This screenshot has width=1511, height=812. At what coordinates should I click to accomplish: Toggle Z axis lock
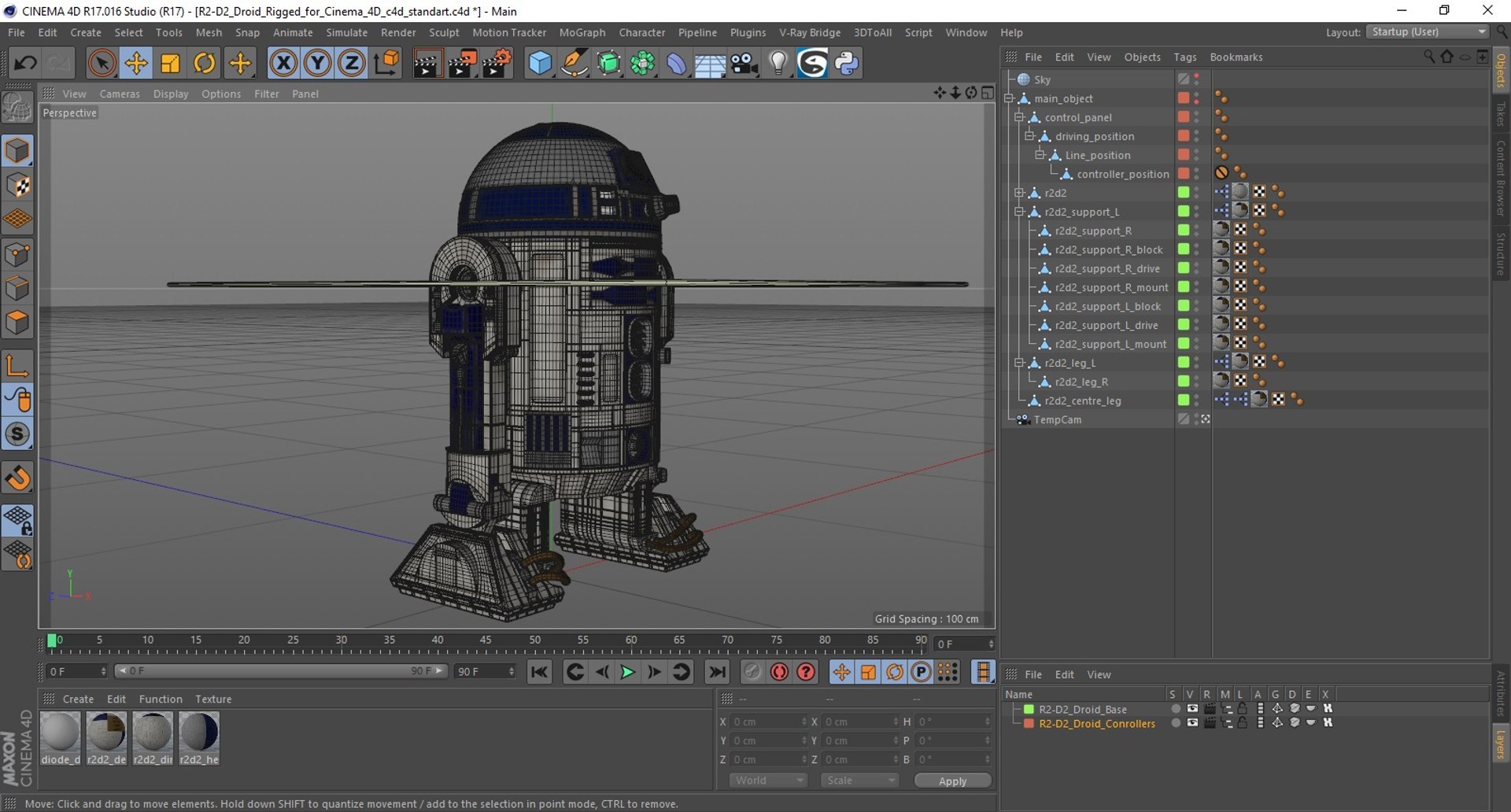(352, 63)
